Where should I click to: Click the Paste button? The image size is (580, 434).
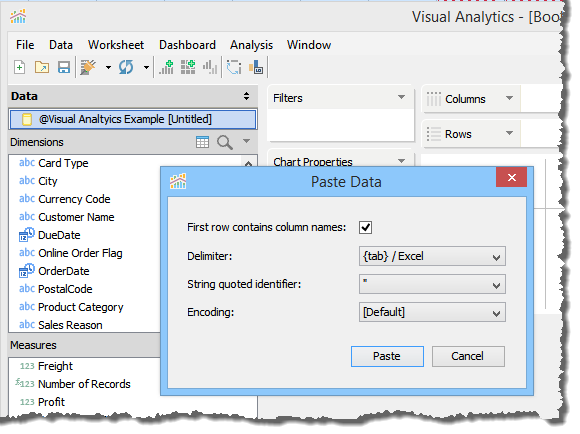[x=387, y=356]
